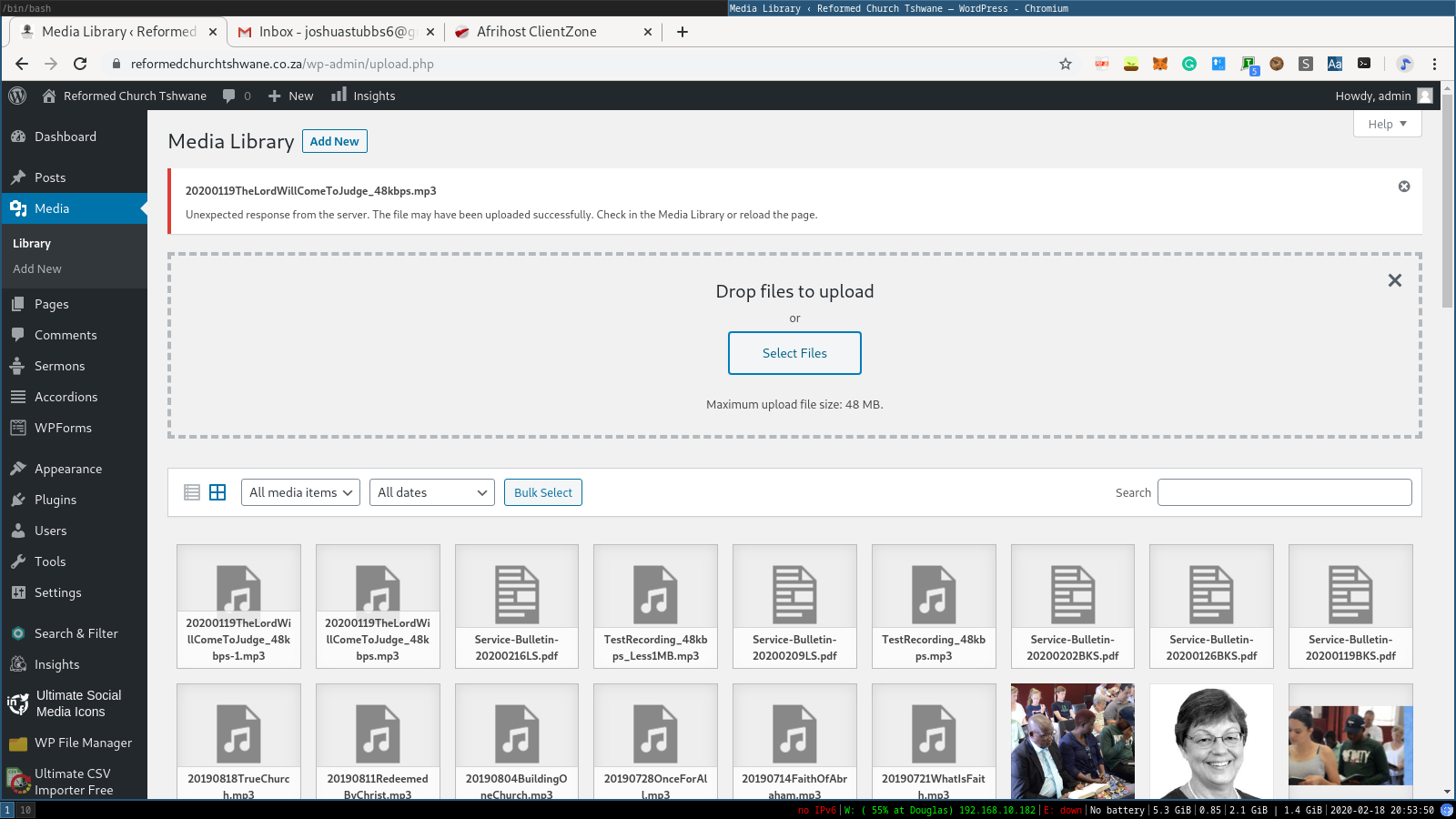Open the Pages menu item
This screenshot has width=1456, height=819.
[74, 304]
